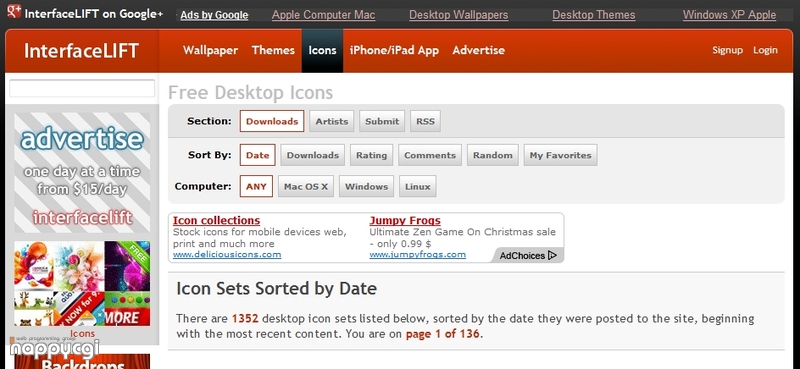
Task: Visit the Windows XP Apple ad link
Action: (x=730, y=15)
